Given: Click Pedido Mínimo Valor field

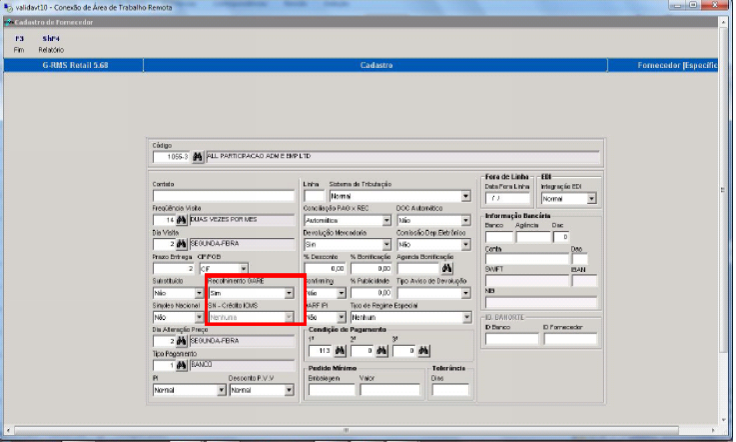Looking at the screenshot, I should click(x=390, y=390).
